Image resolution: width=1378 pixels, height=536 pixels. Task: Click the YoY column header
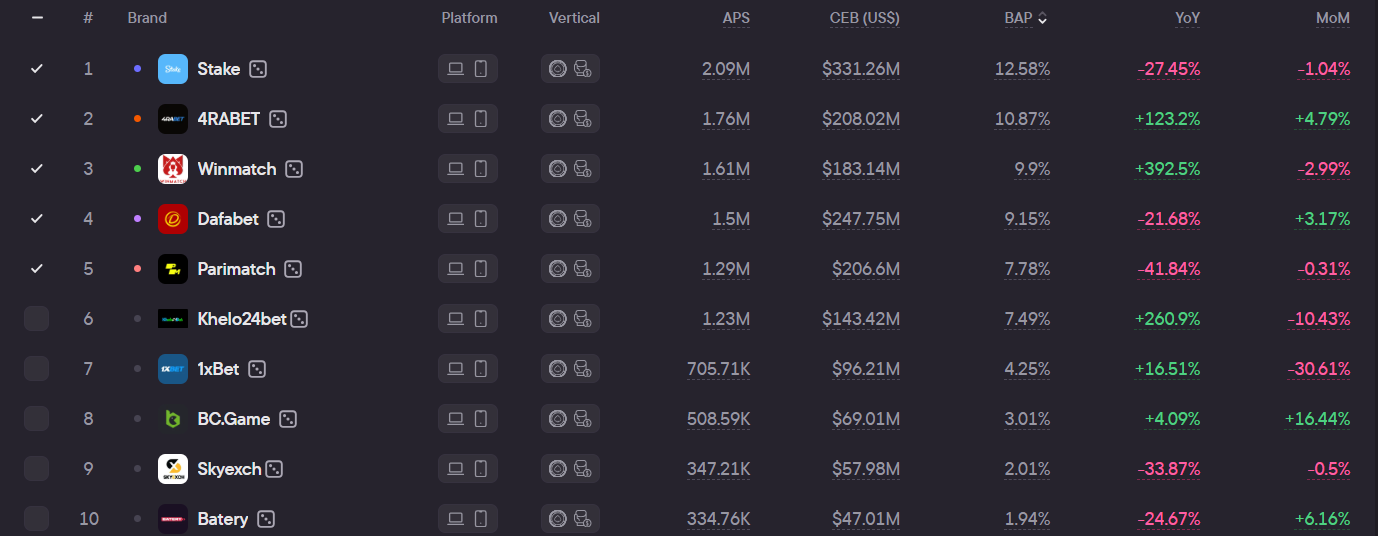coord(1188,18)
